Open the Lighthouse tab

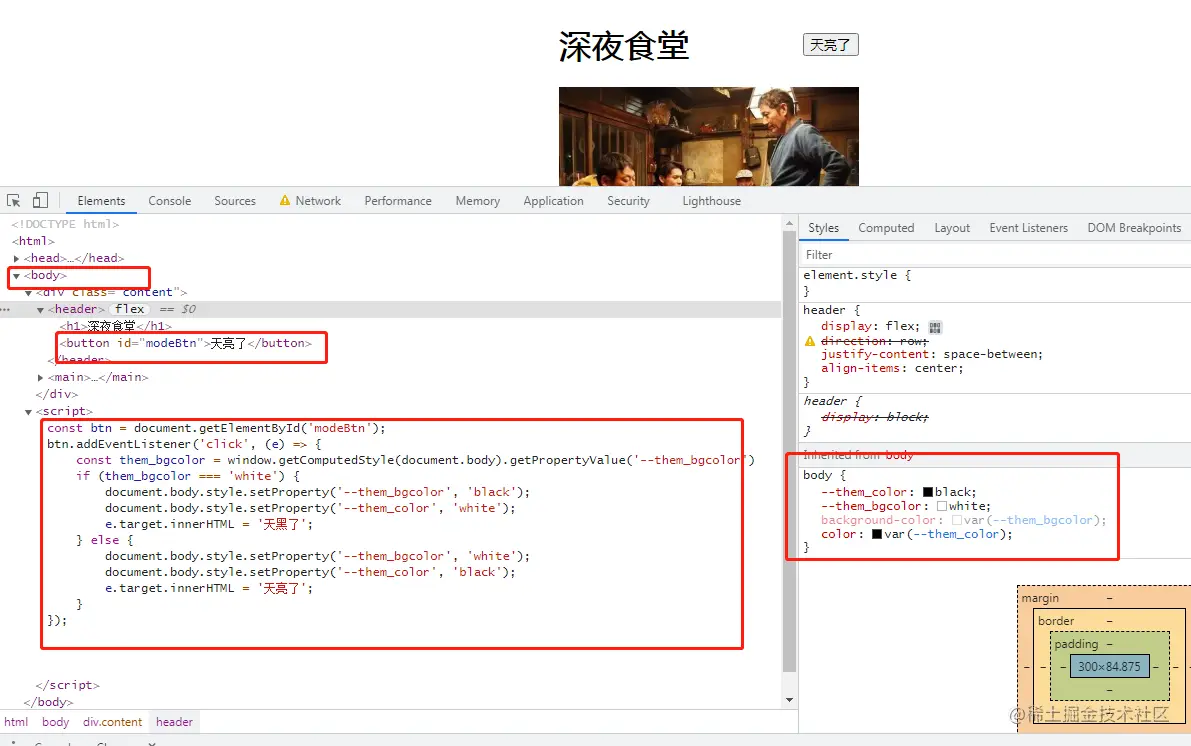711,201
